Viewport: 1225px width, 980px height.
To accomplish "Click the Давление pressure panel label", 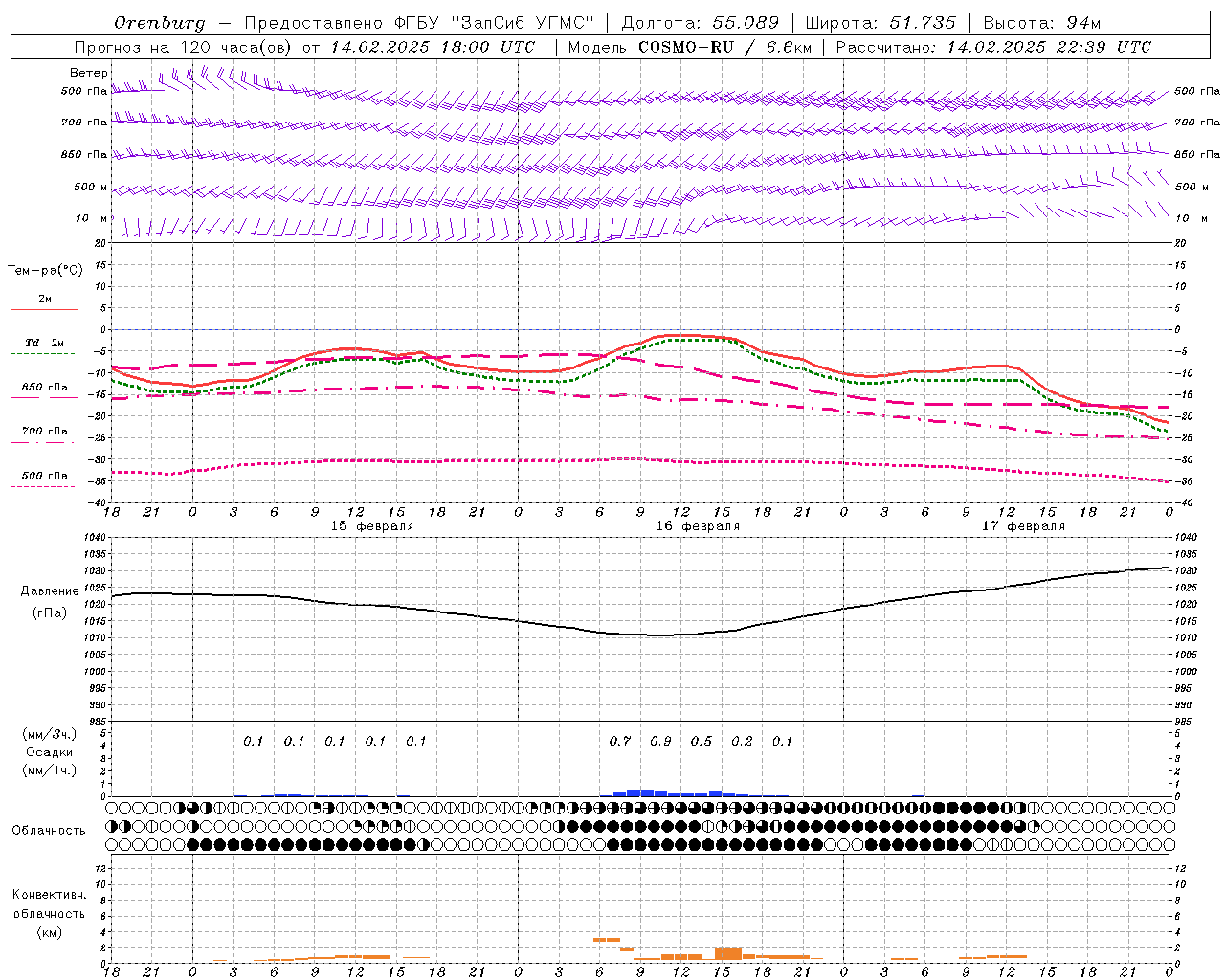I will tap(50, 591).
